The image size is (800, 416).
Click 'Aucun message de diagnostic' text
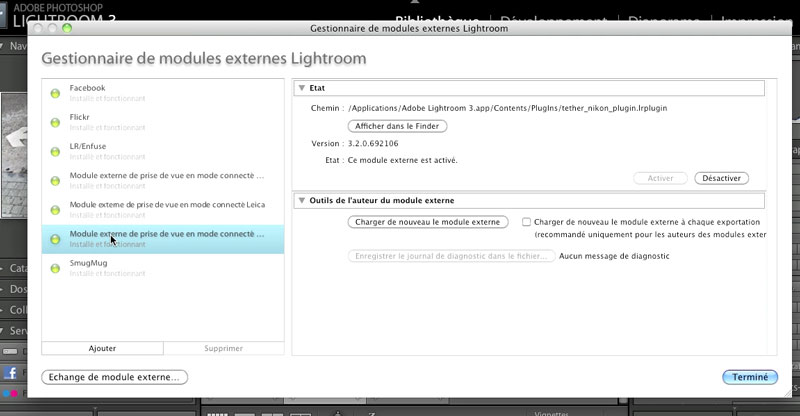point(614,256)
